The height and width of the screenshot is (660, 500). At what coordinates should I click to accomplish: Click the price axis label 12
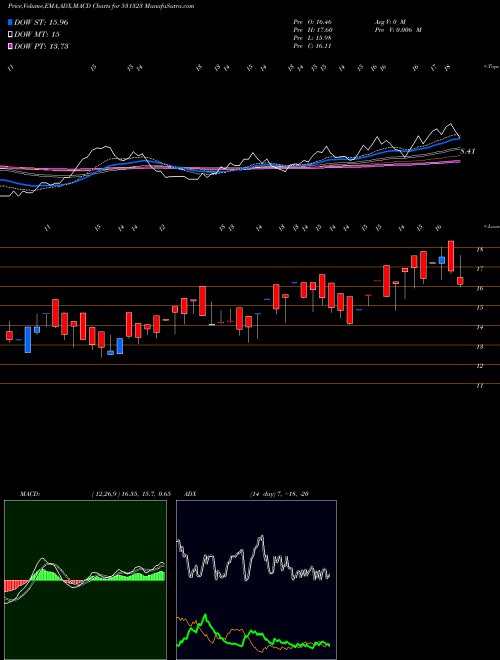tap(479, 366)
